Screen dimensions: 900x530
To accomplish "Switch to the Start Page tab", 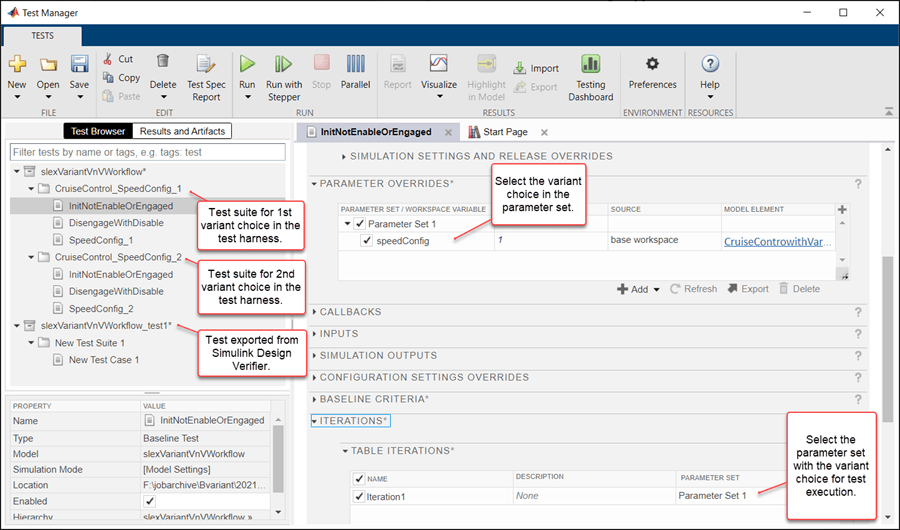I will pos(505,132).
